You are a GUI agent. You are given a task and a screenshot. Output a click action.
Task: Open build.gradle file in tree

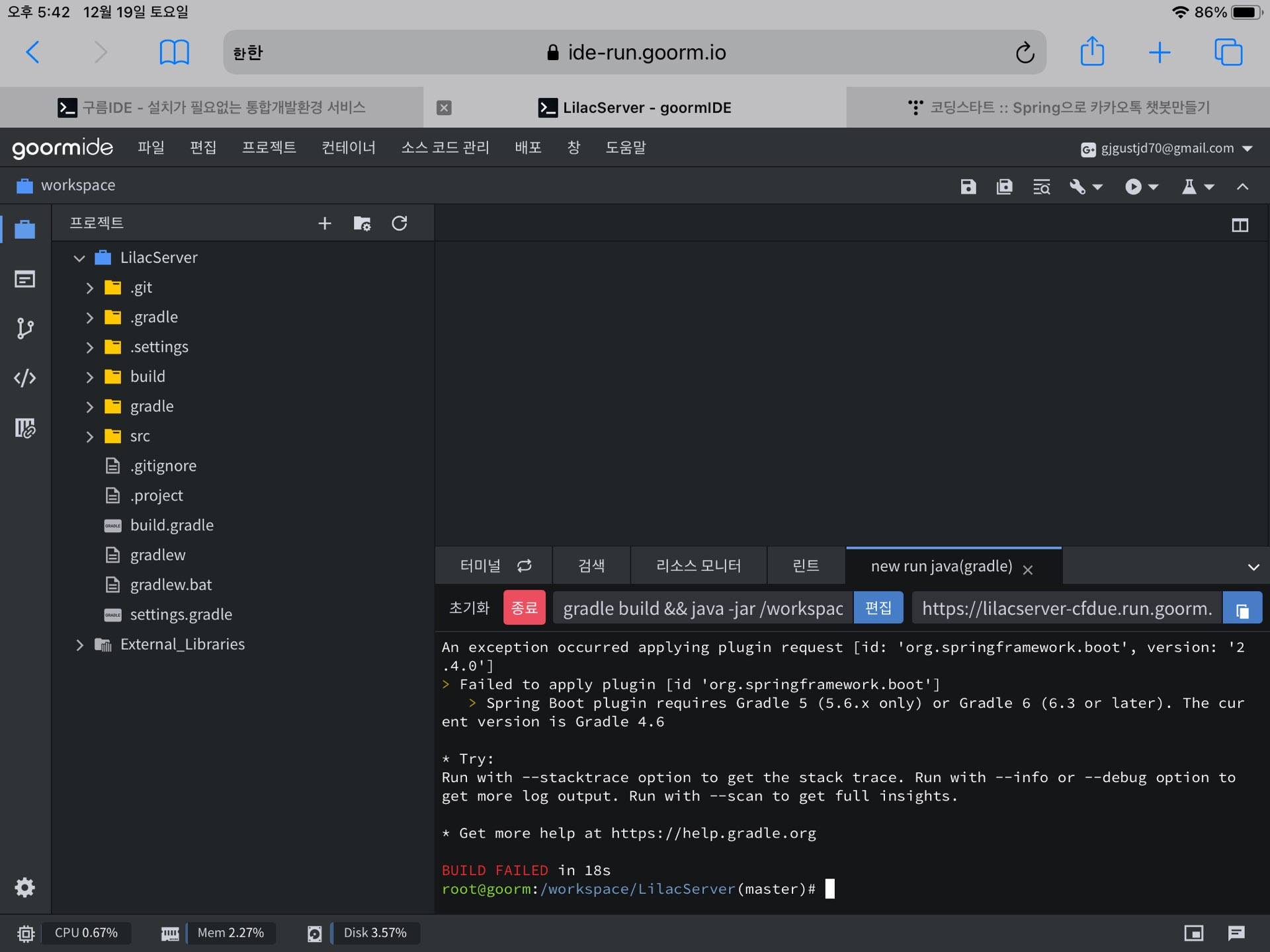(171, 526)
